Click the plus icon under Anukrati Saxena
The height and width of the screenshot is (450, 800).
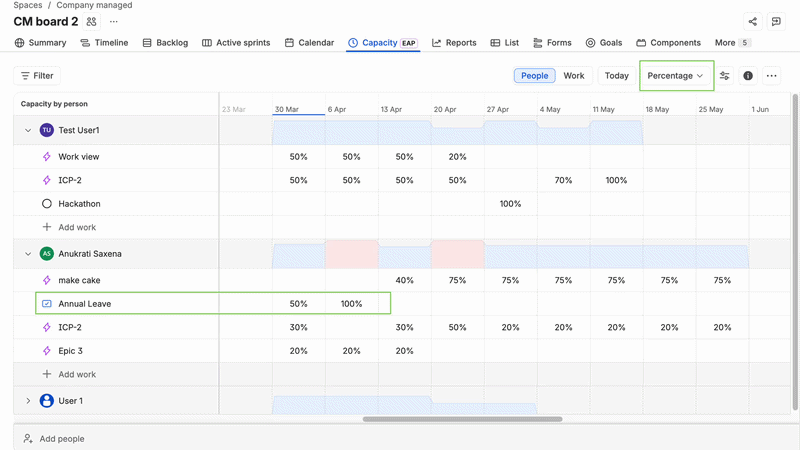point(46,374)
